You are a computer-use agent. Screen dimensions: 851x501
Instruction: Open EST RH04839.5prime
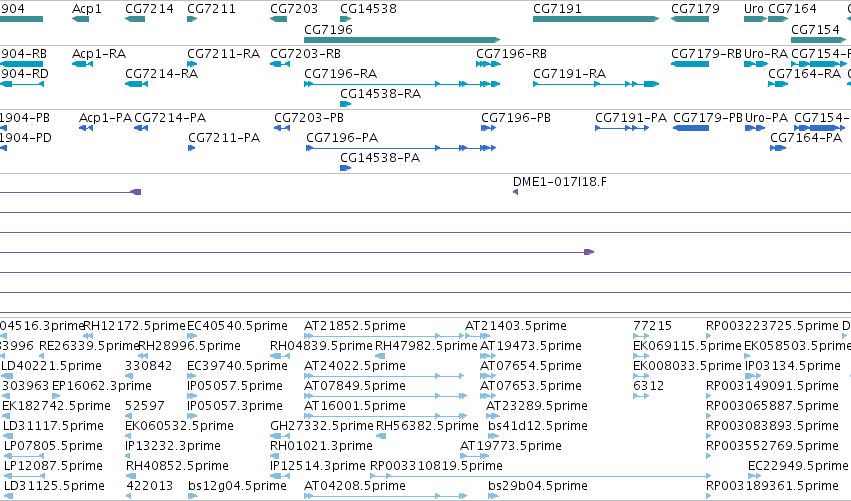(321, 346)
